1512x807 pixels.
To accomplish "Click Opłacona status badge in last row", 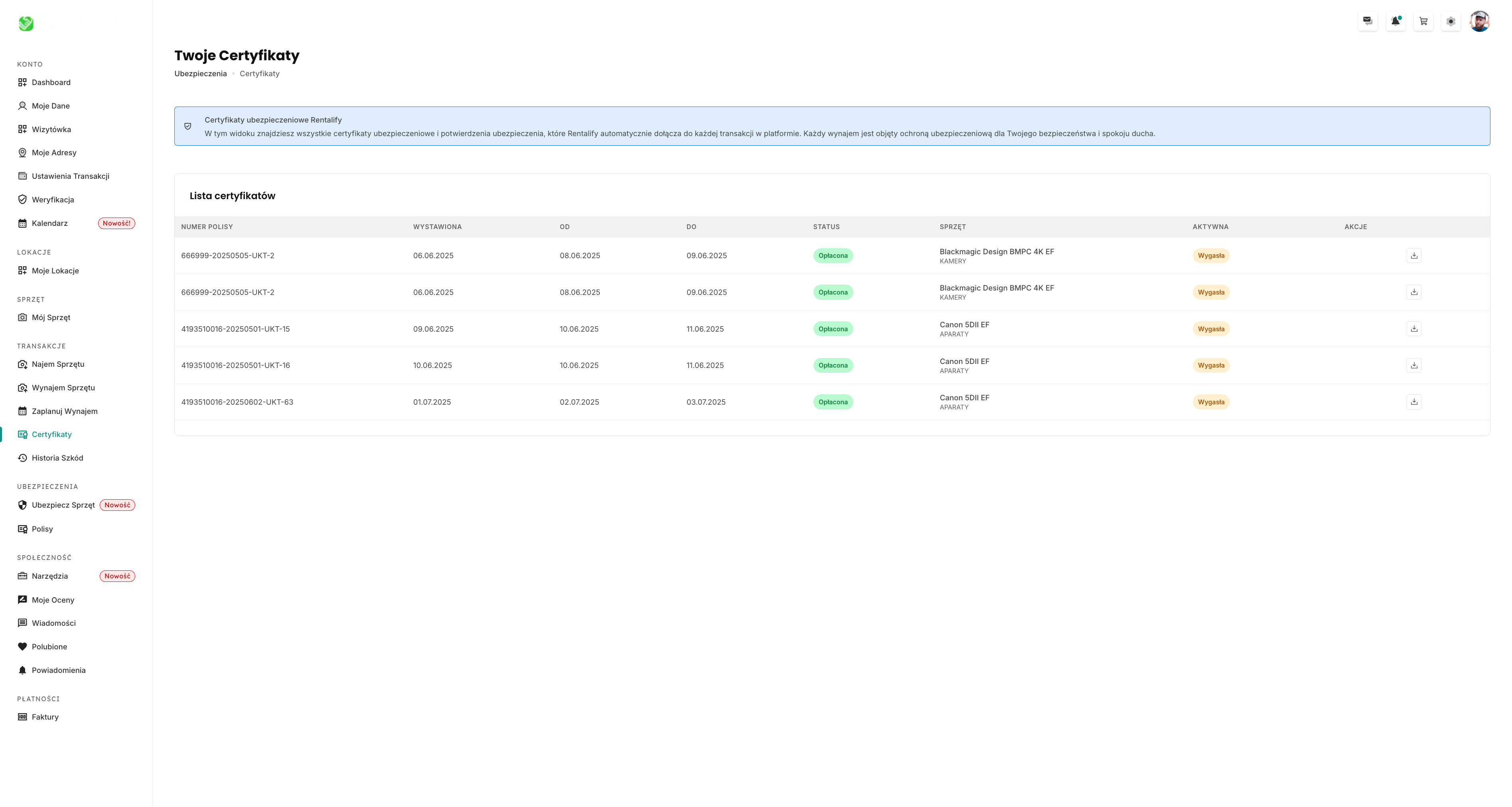I will pos(832,402).
